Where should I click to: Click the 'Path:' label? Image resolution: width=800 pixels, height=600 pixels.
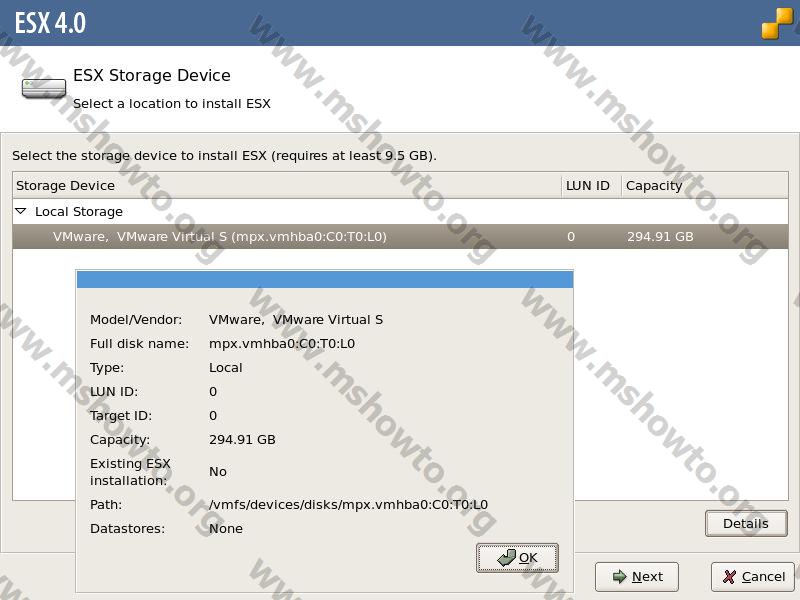pyautogui.click(x=106, y=505)
